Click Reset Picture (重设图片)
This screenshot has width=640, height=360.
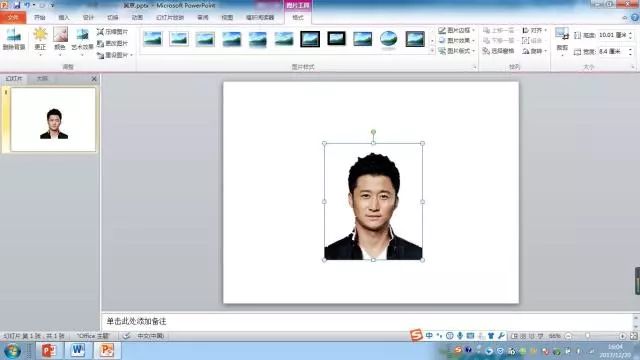[x=112, y=55]
